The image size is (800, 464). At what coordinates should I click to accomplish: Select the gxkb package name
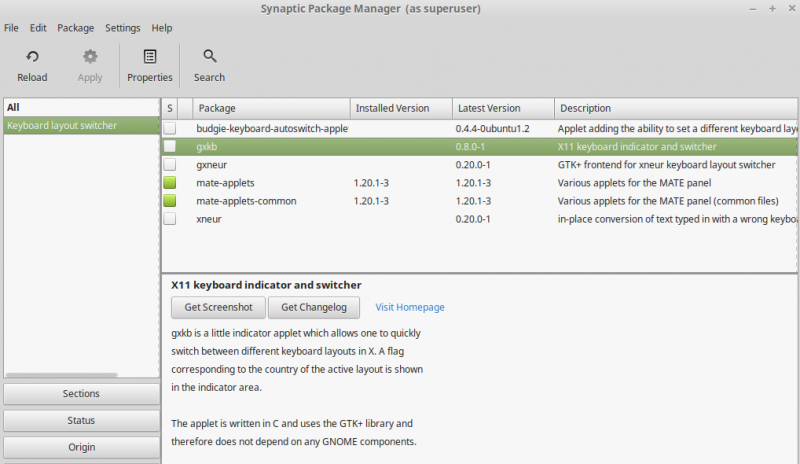[207, 146]
